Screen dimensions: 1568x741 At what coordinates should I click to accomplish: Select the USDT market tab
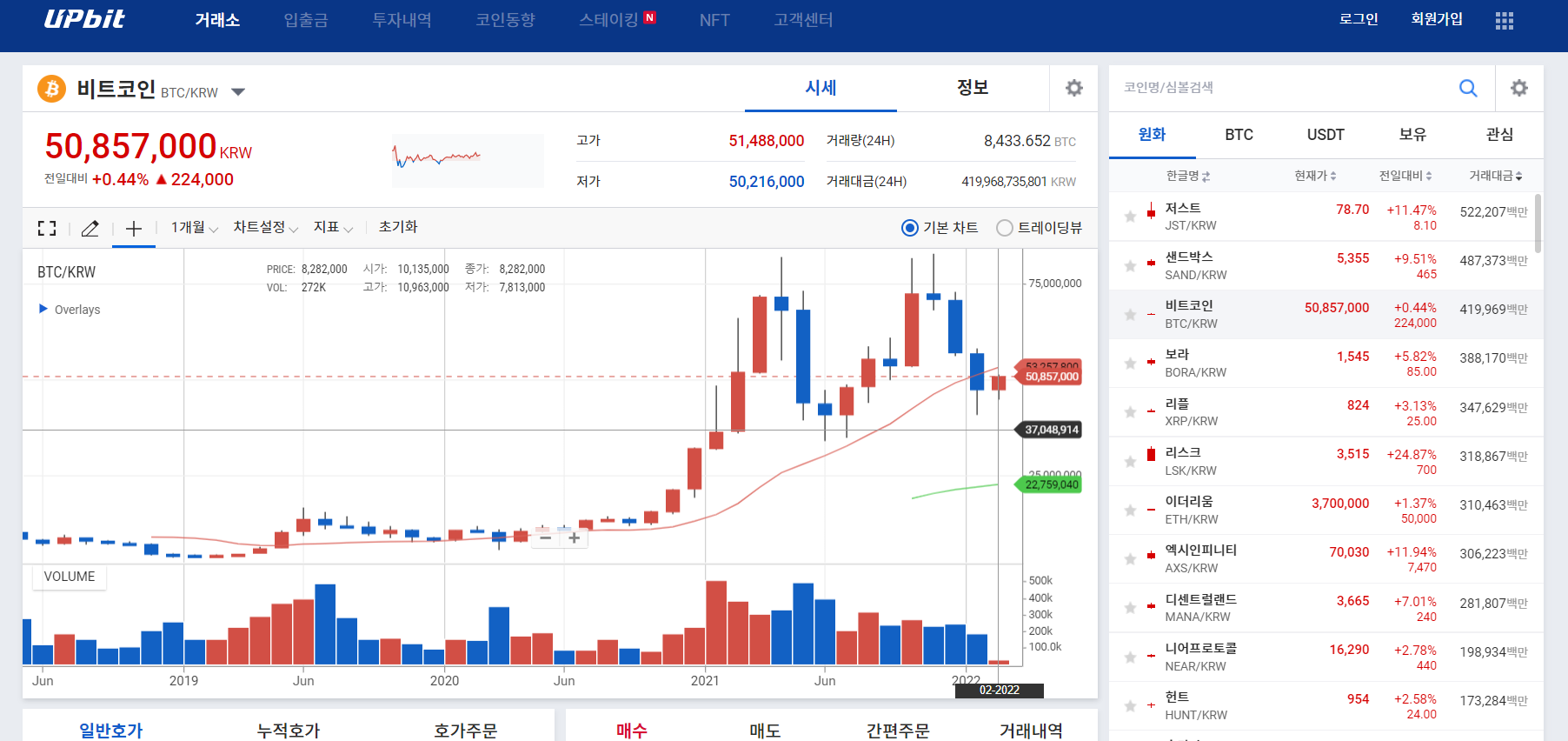(1326, 135)
